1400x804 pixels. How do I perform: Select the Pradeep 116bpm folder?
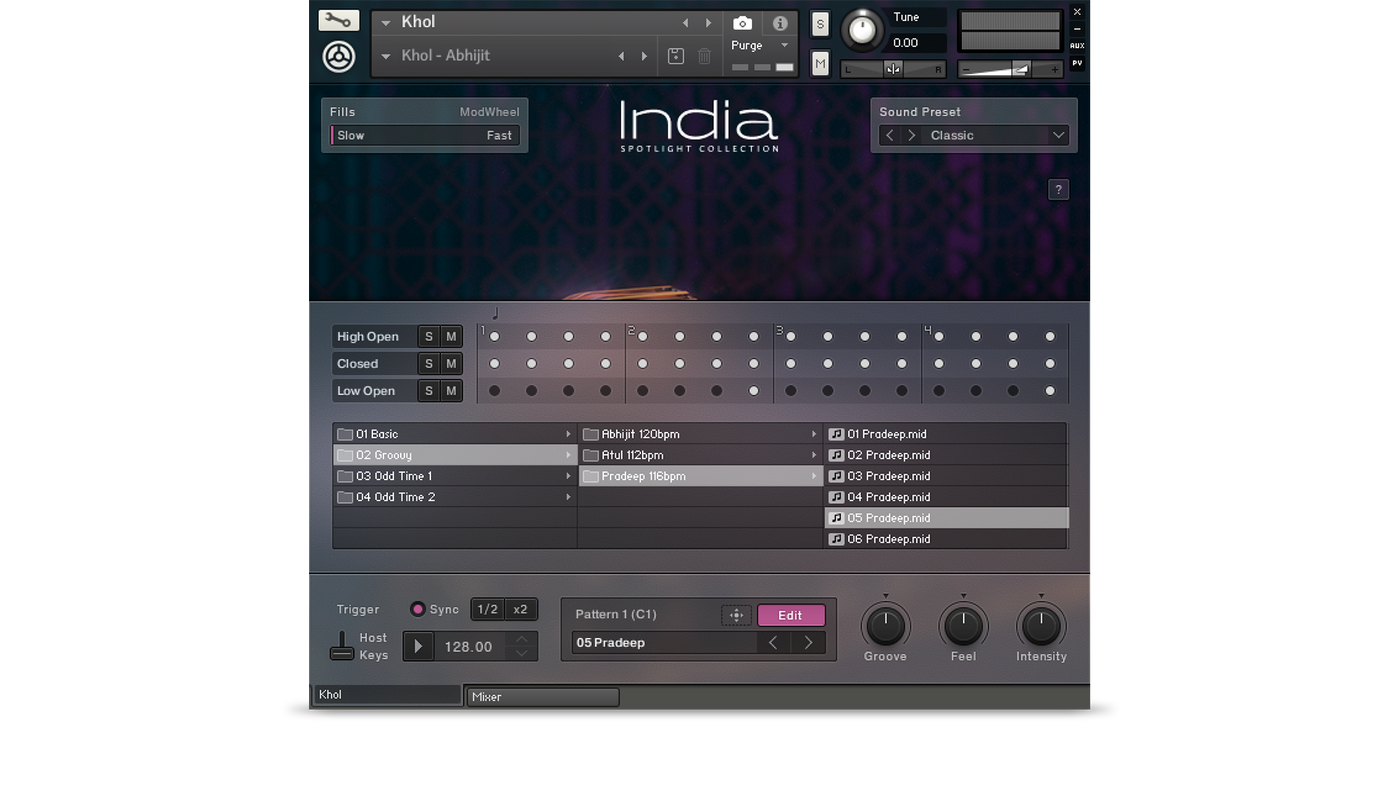tap(701, 477)
